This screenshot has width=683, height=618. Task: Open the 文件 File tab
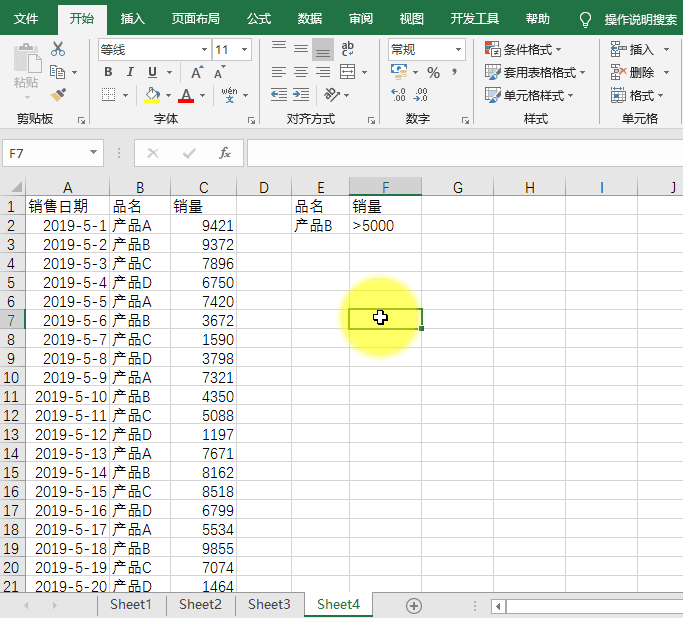point(26,19)
